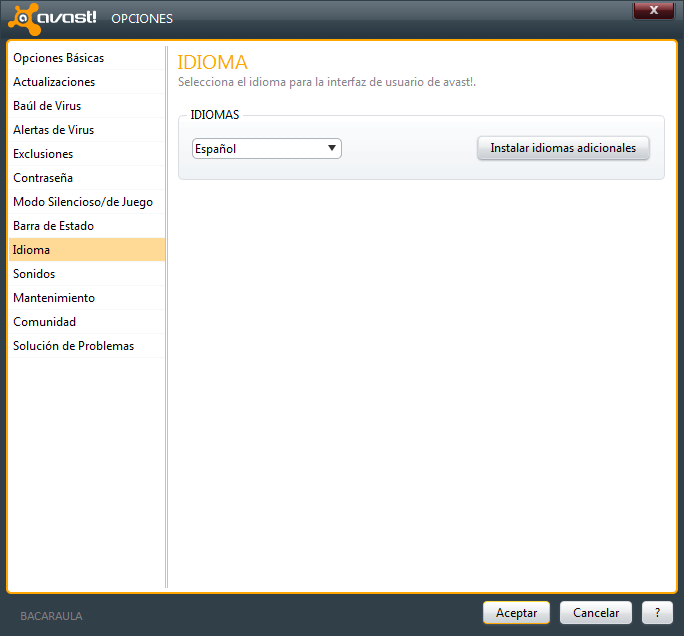Click the language dropdown arrow

click(x=332, y=149)
